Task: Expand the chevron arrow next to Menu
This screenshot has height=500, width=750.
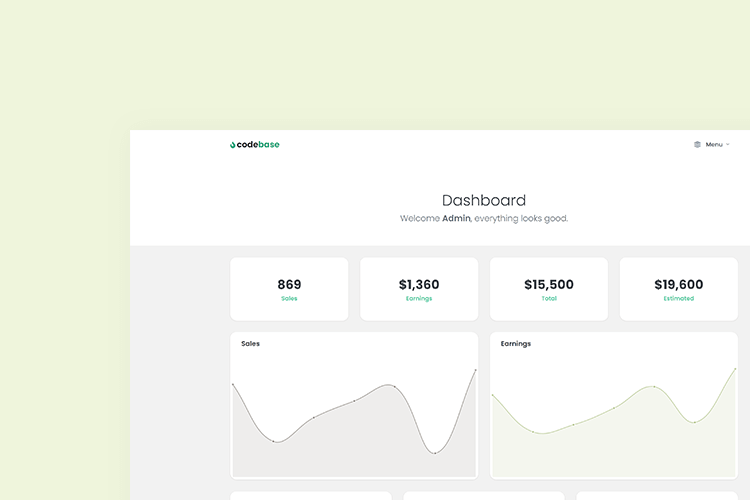Action: pyautogui.click(x=728, y=144)
